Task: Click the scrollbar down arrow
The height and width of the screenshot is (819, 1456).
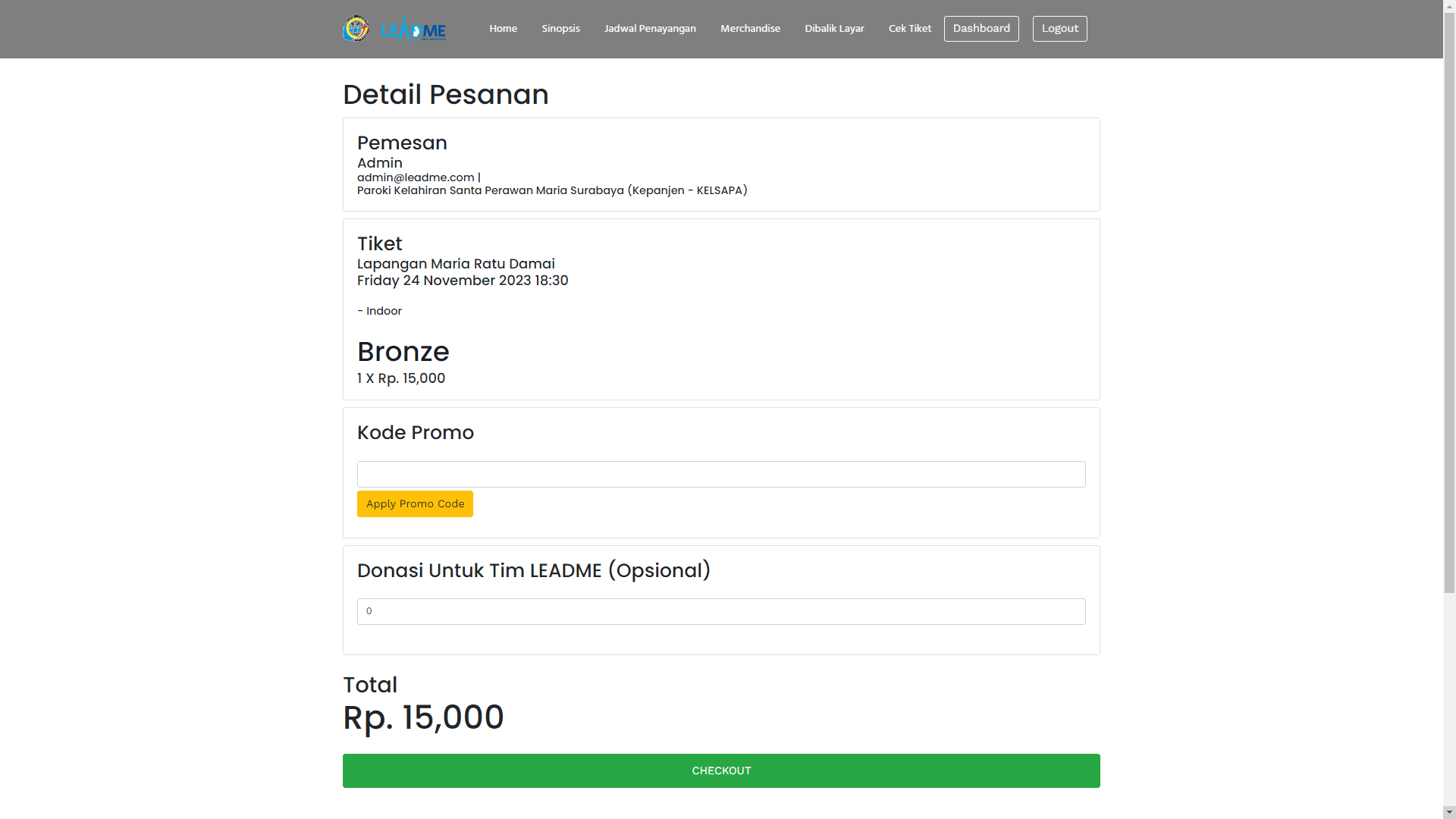Action: (x=1449, y=812)
